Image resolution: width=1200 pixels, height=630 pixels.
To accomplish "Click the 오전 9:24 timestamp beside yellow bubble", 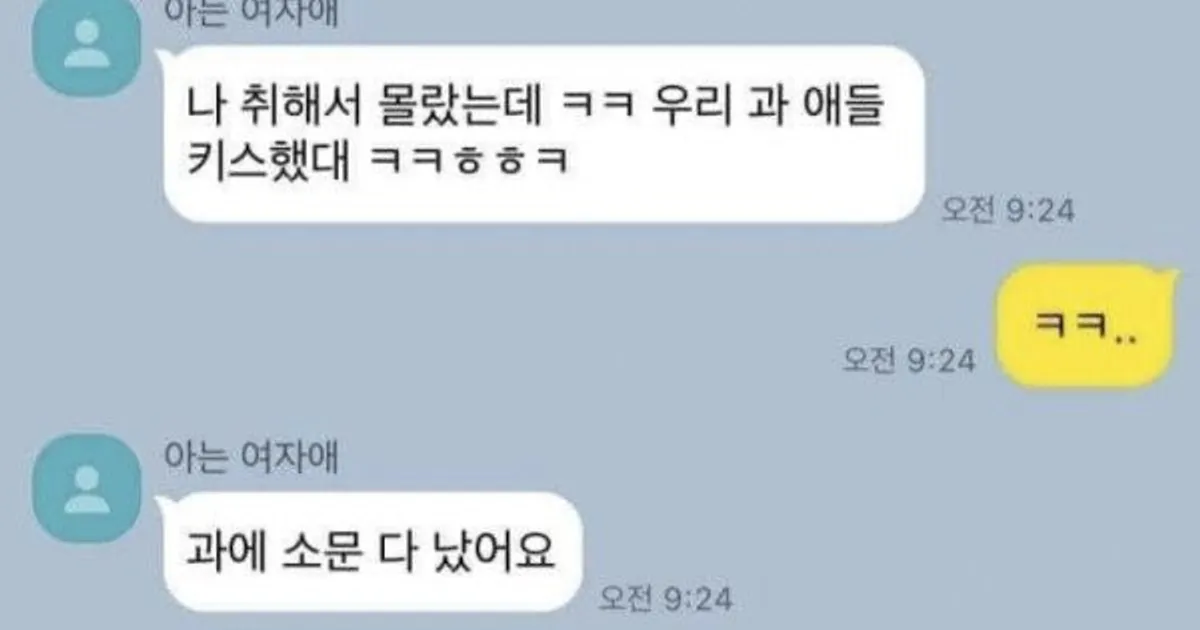I will coord(908,360).
